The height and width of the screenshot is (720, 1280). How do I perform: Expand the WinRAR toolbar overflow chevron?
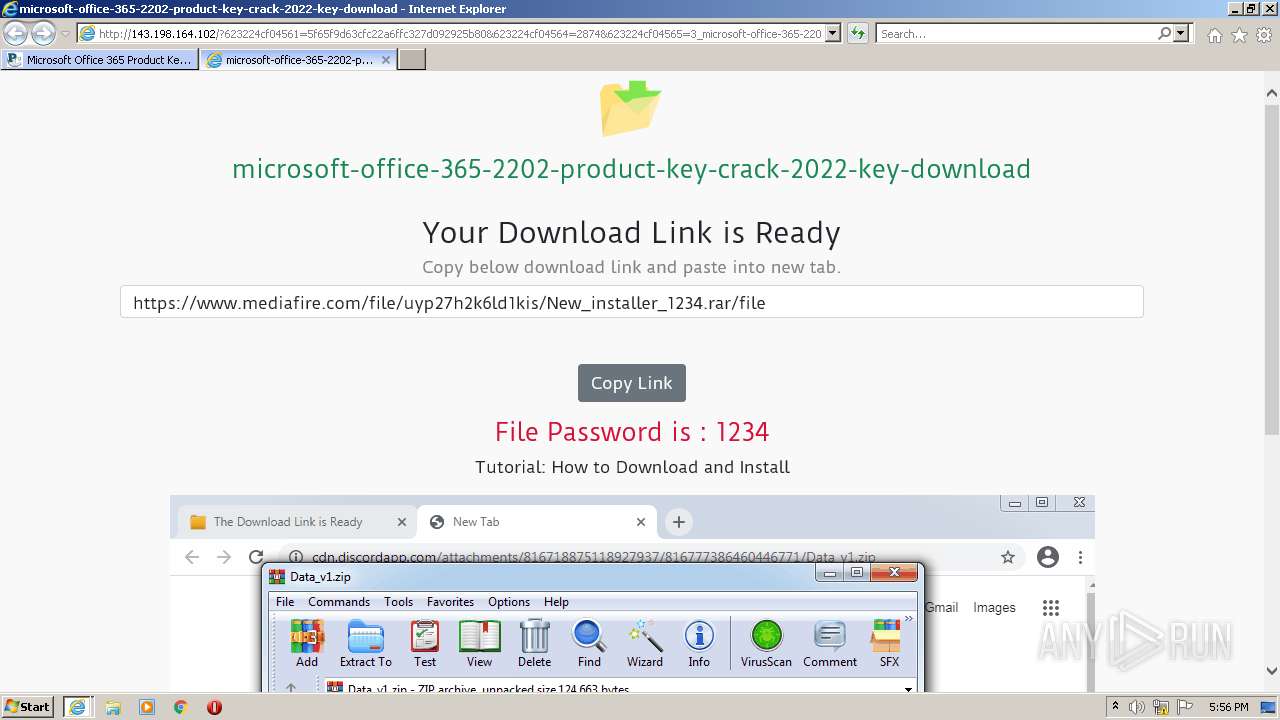click(x=909, y=619)
